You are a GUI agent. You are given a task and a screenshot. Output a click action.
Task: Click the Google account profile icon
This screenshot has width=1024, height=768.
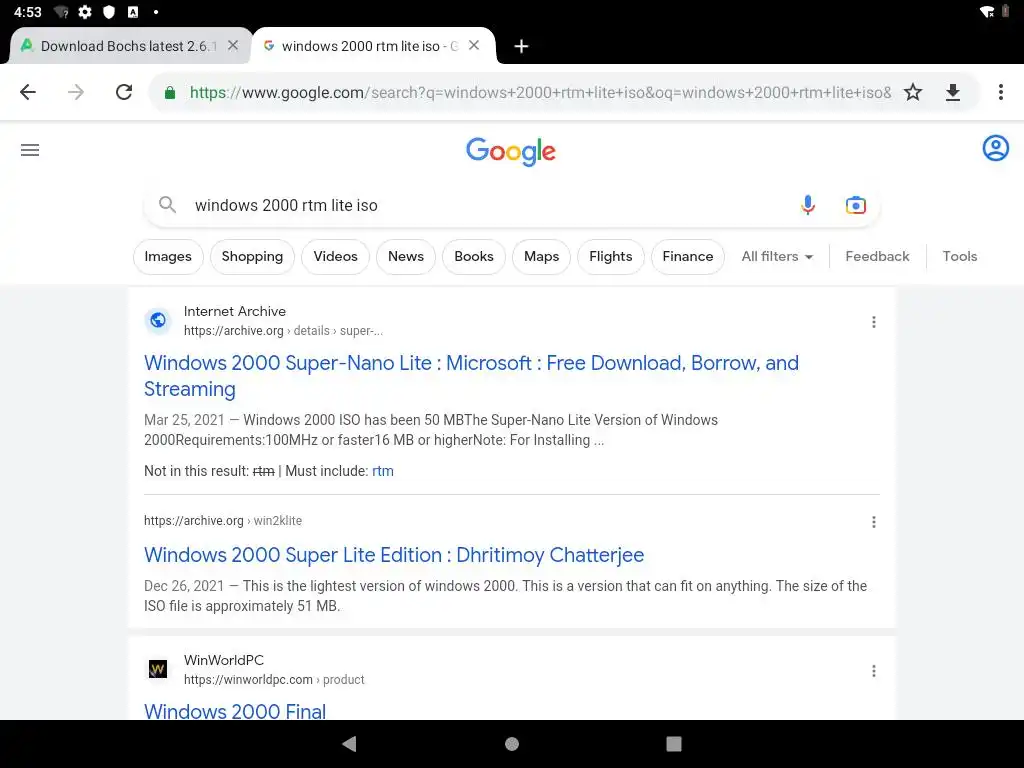(x=995, y=148)
